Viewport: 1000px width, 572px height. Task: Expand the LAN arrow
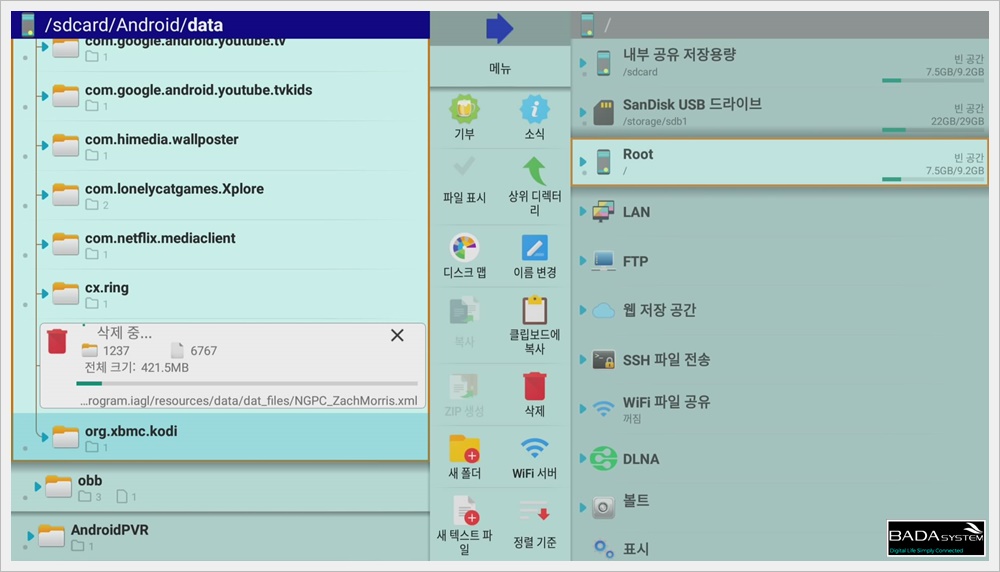(582, 211)
